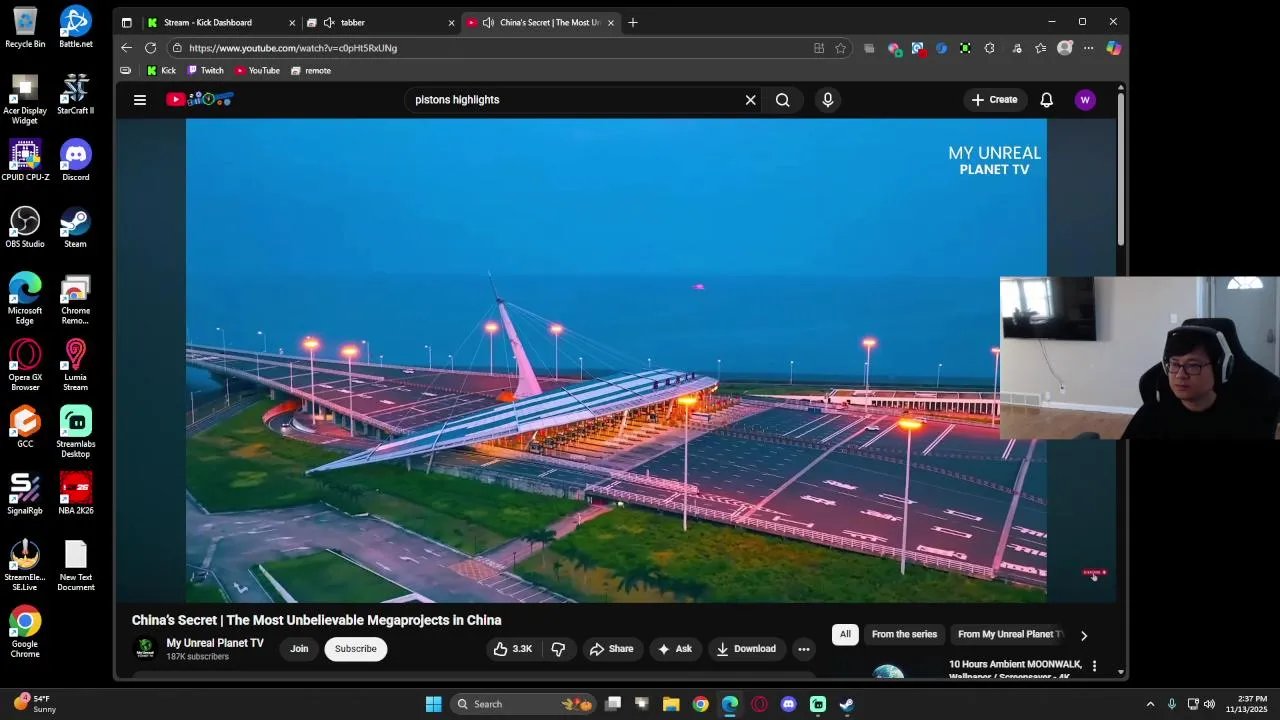Click the channel avatar icon
Viewport: 1280px width, 720px height.
[x=145, y=649]
